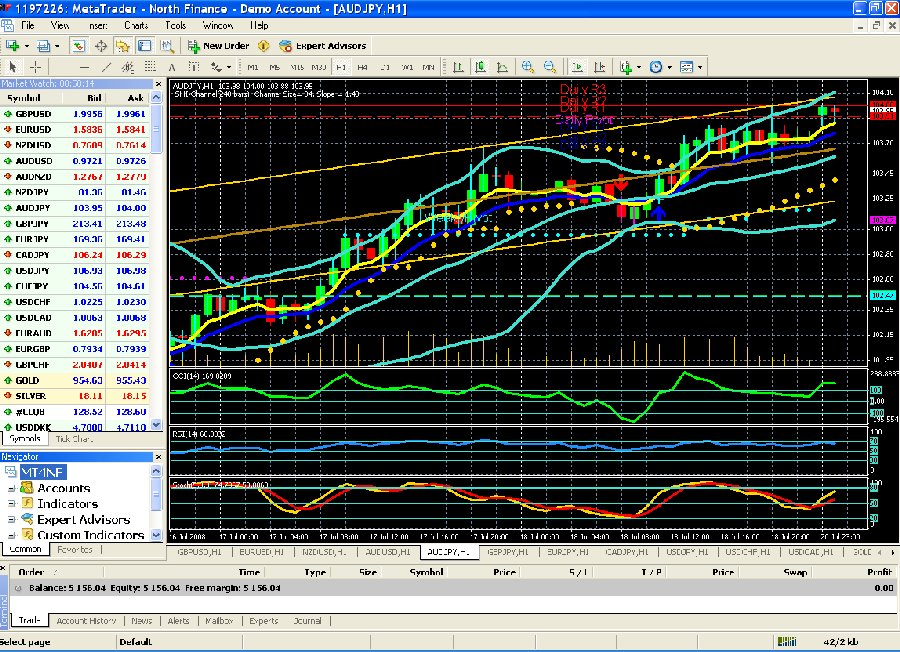This screenshot has height=652, width=900.
Task: Select the Equidistant Channel tool
Action: coord(127,67)
